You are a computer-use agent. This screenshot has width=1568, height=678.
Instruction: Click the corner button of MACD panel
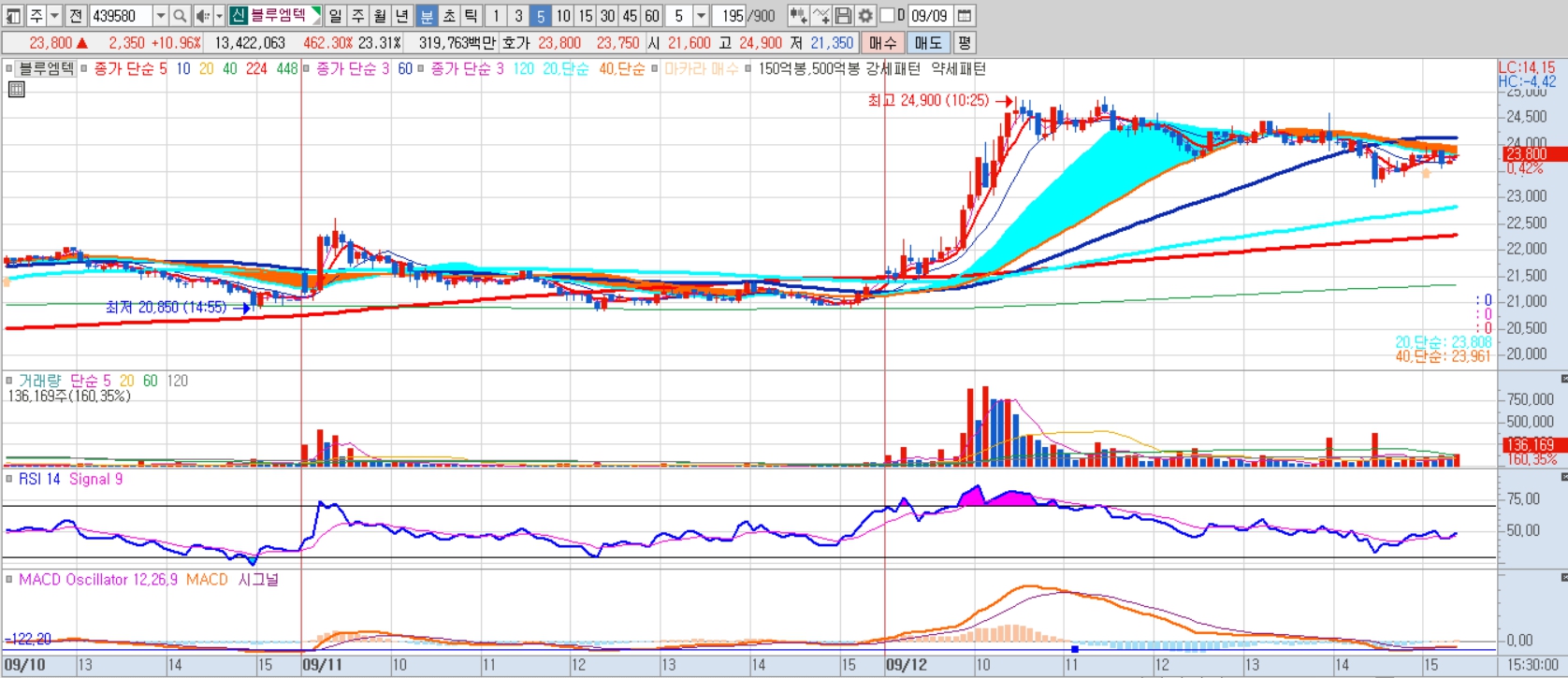(x=1563, y=578)
